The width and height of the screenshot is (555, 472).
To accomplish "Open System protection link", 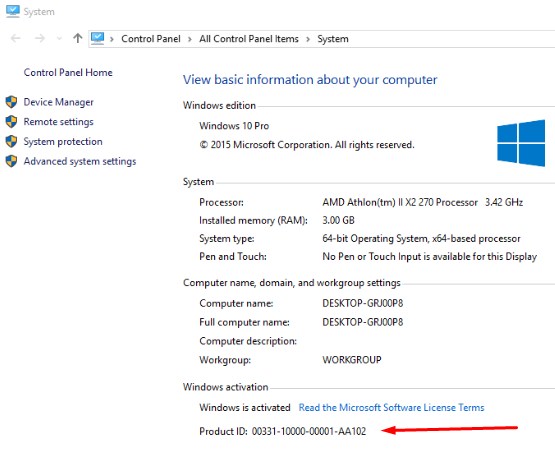I will coord(63,142).
